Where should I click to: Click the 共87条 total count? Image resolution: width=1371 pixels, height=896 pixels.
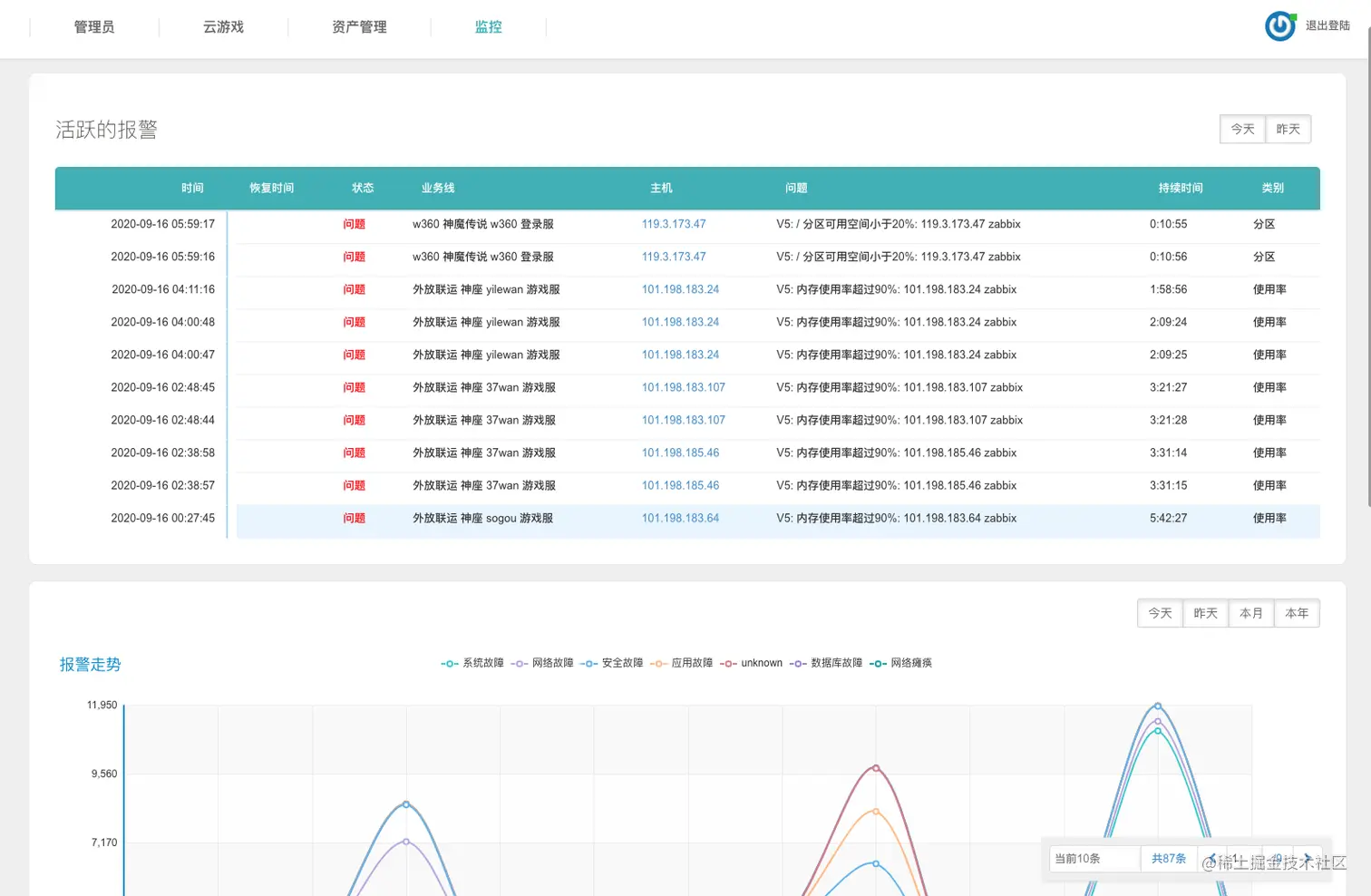click(1169, 858)
